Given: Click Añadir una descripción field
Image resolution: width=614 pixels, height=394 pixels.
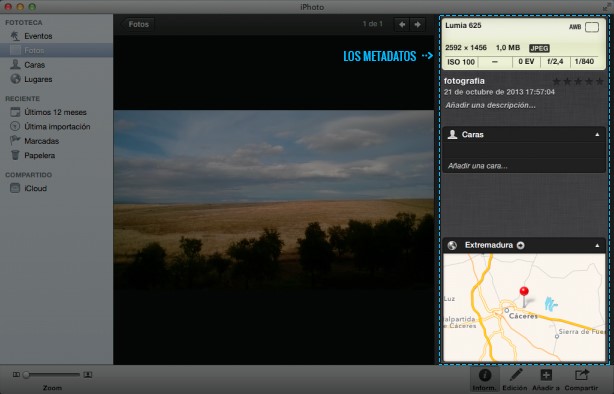Looking at the screenshot, I should [x=490, y=105].
